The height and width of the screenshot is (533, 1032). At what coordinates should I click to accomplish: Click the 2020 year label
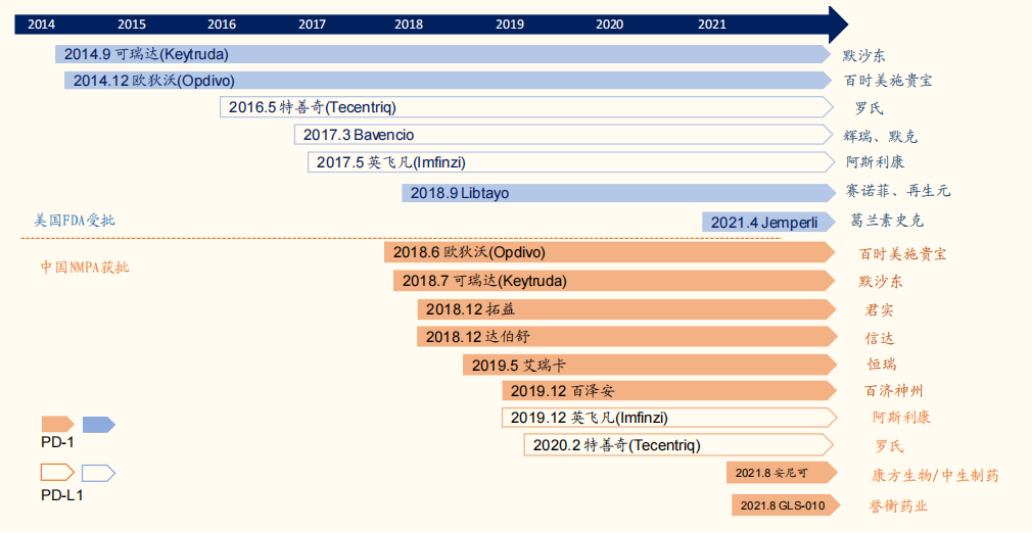tap(609, 24)
